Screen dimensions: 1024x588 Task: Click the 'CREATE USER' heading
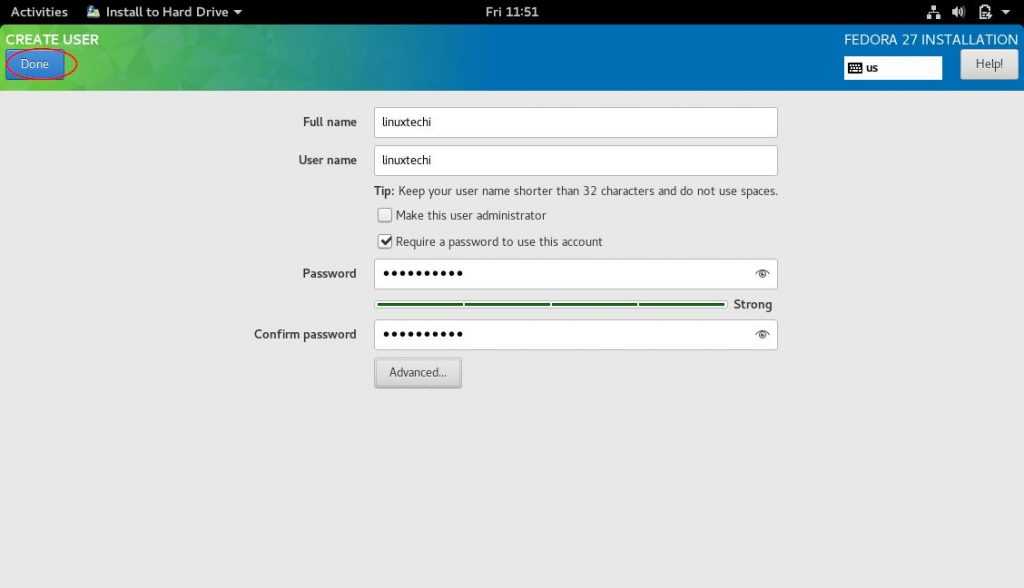click(52, 39)
